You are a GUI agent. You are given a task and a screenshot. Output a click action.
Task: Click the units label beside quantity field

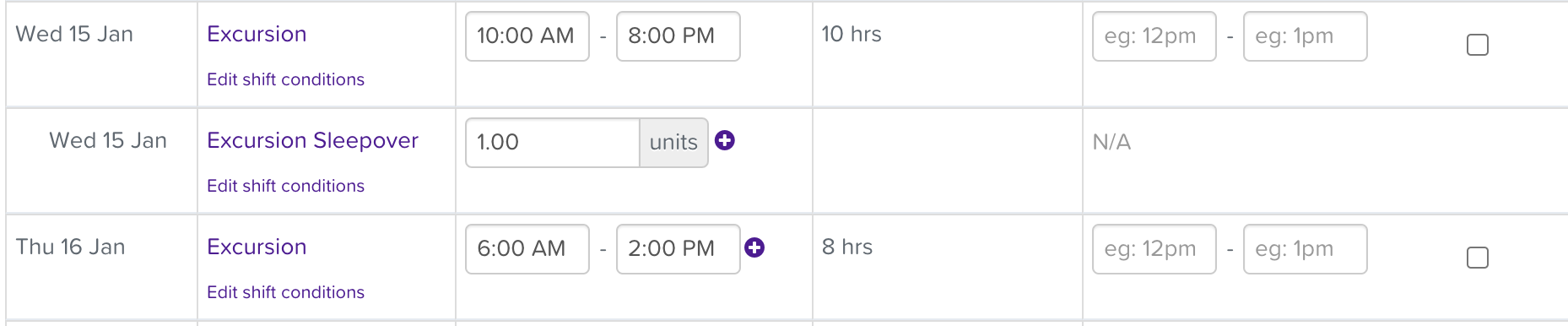pos(673,143)
